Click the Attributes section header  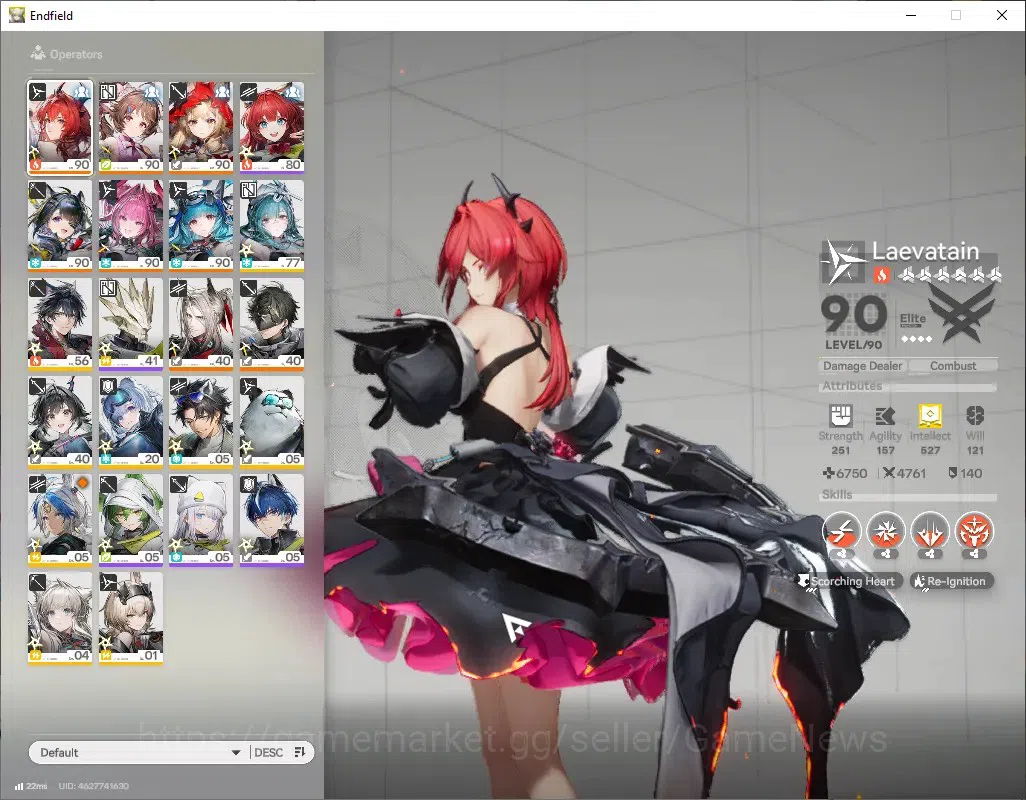[852, 386]
